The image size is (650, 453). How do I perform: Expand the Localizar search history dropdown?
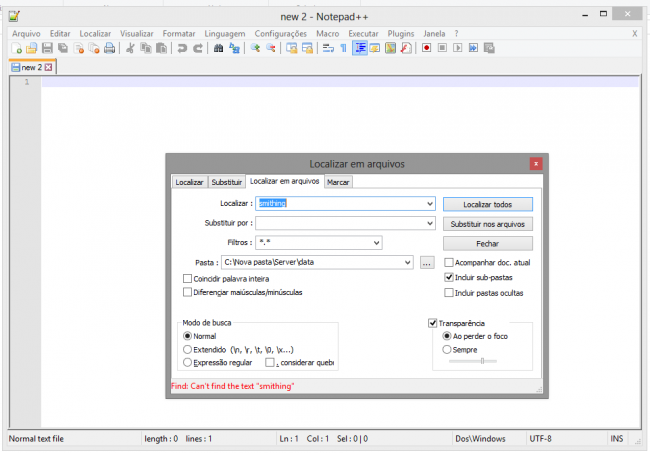(x=430, y=203)
